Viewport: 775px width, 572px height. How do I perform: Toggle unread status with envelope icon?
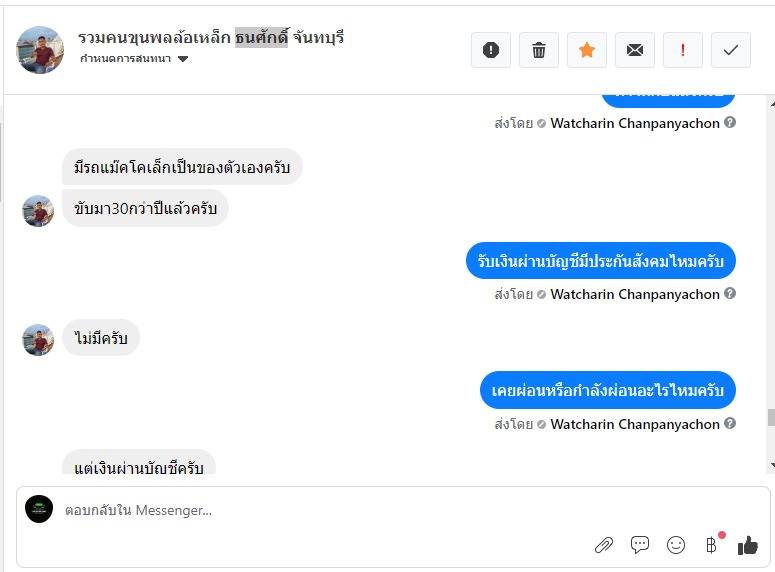[x=635, y=50]
